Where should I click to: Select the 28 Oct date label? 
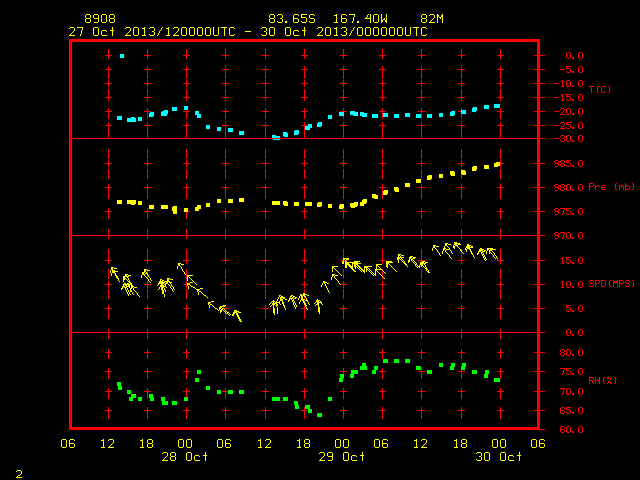tap(184, 456)
